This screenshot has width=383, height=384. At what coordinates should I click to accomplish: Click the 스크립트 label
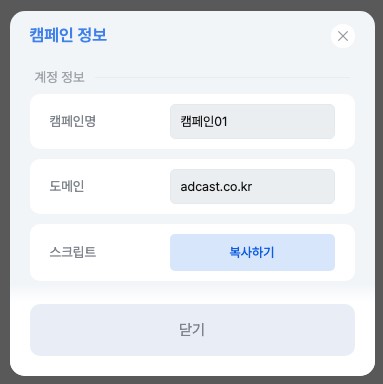[x=73, y=252]
